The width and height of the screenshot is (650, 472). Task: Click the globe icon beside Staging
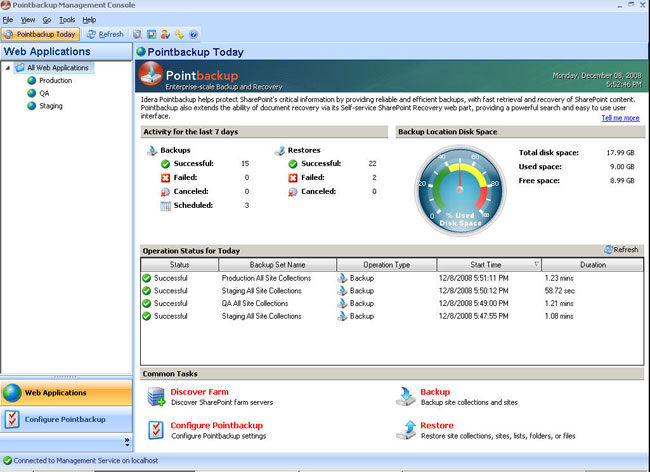32,106
